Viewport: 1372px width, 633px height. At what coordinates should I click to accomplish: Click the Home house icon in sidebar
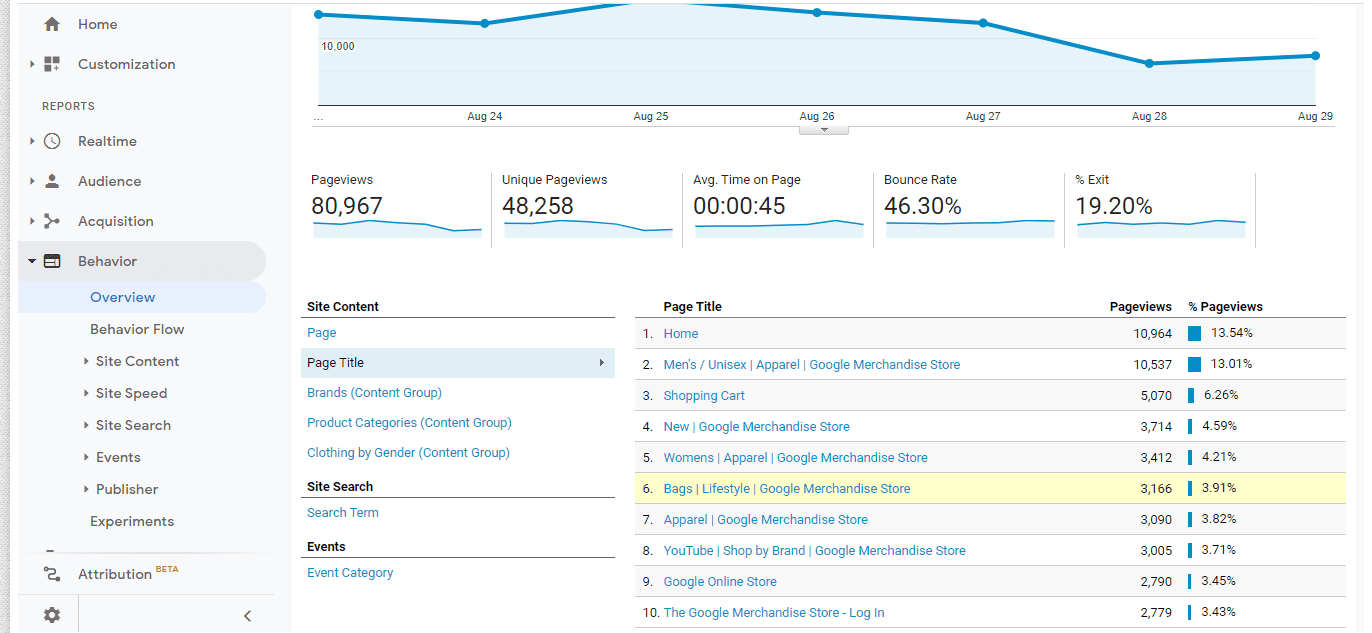(52, 24)
